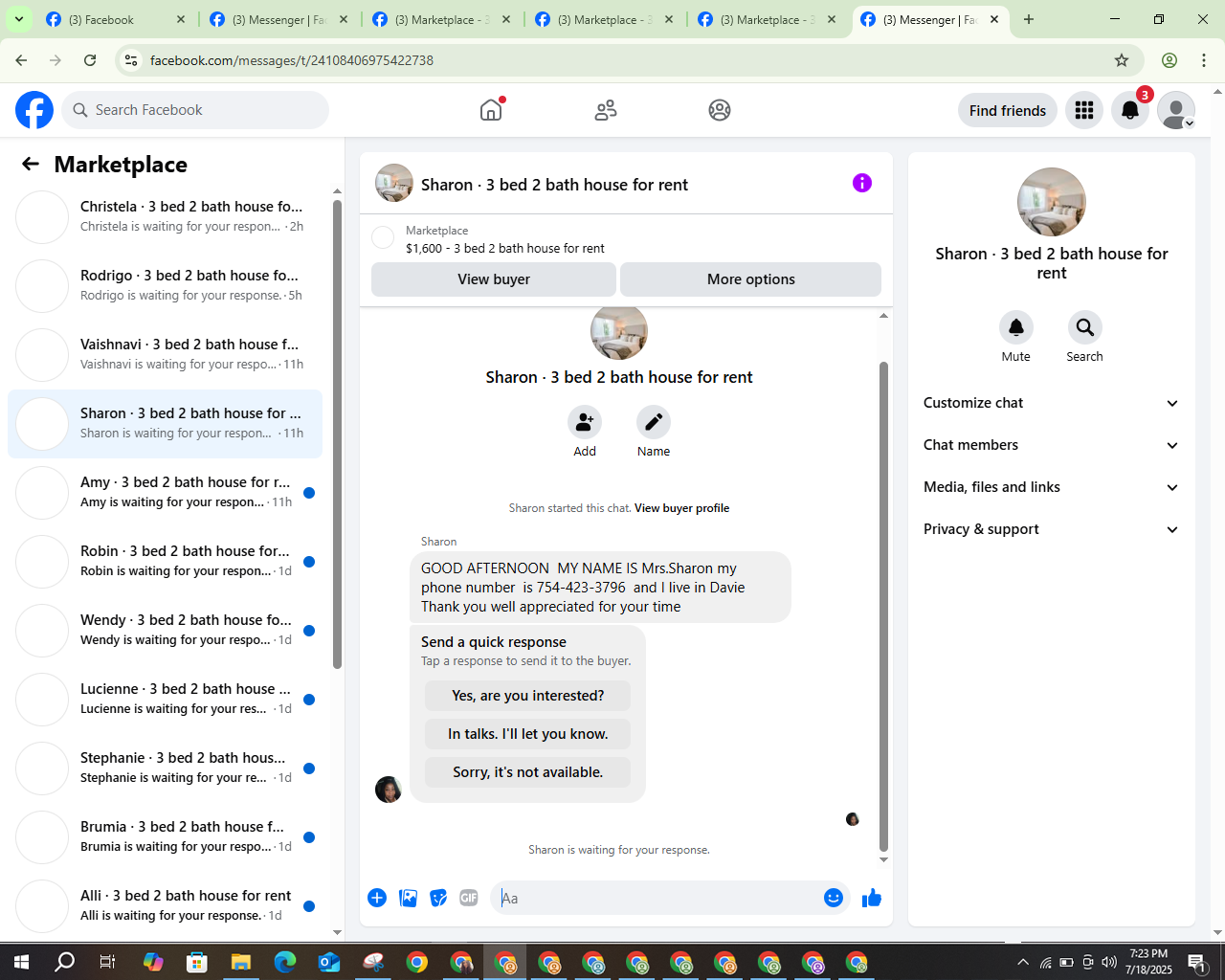Open a new Chrome tab
This screenshot has height=980, width=1225.
point(1029,19)
